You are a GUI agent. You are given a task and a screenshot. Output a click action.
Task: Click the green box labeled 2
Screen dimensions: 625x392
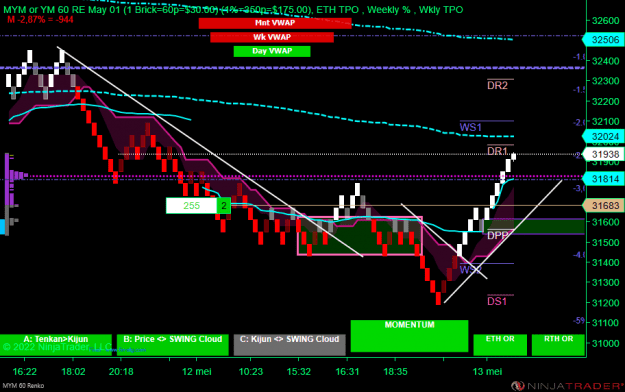coord(224,206)
